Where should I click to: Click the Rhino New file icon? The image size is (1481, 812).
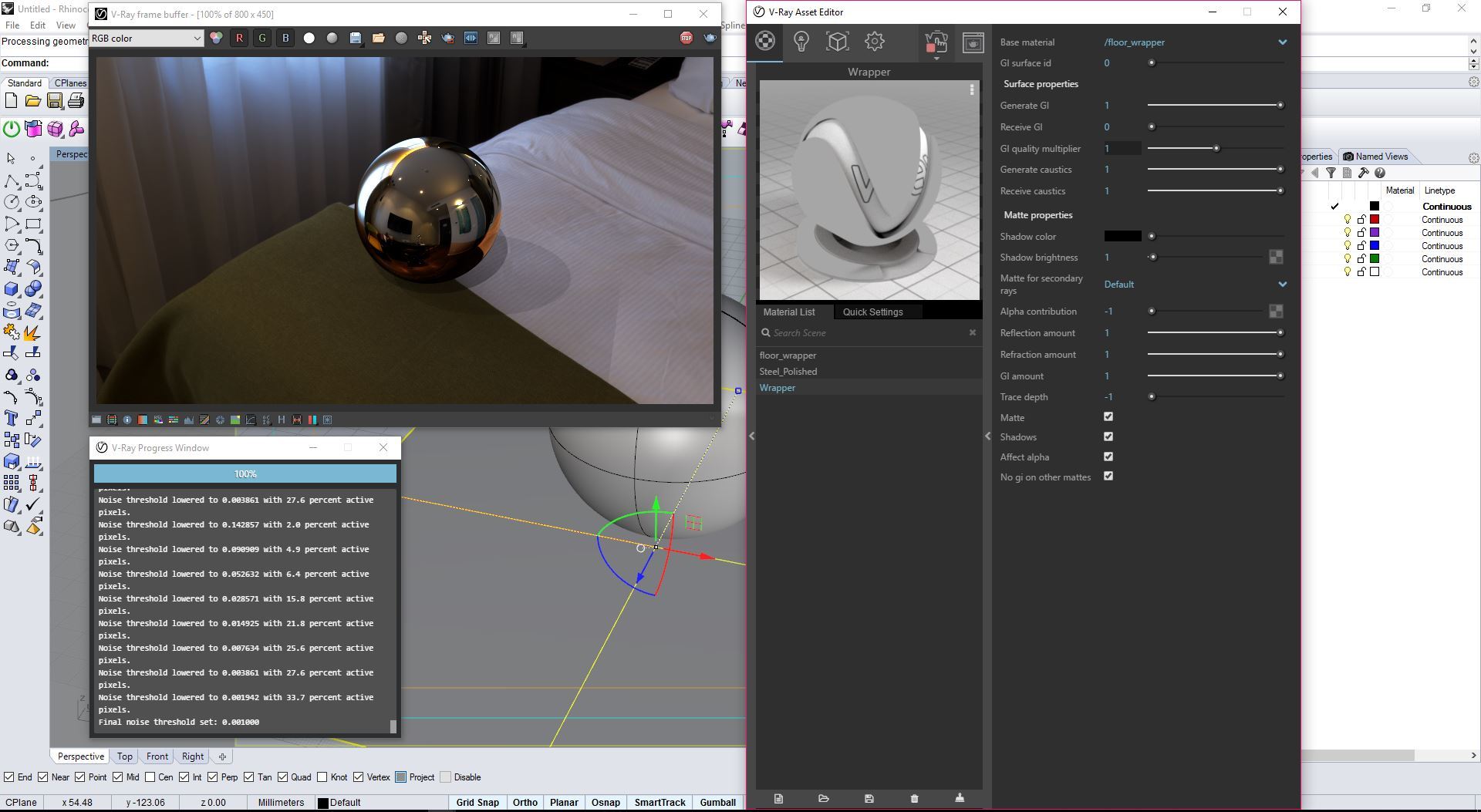coord(11,101)
